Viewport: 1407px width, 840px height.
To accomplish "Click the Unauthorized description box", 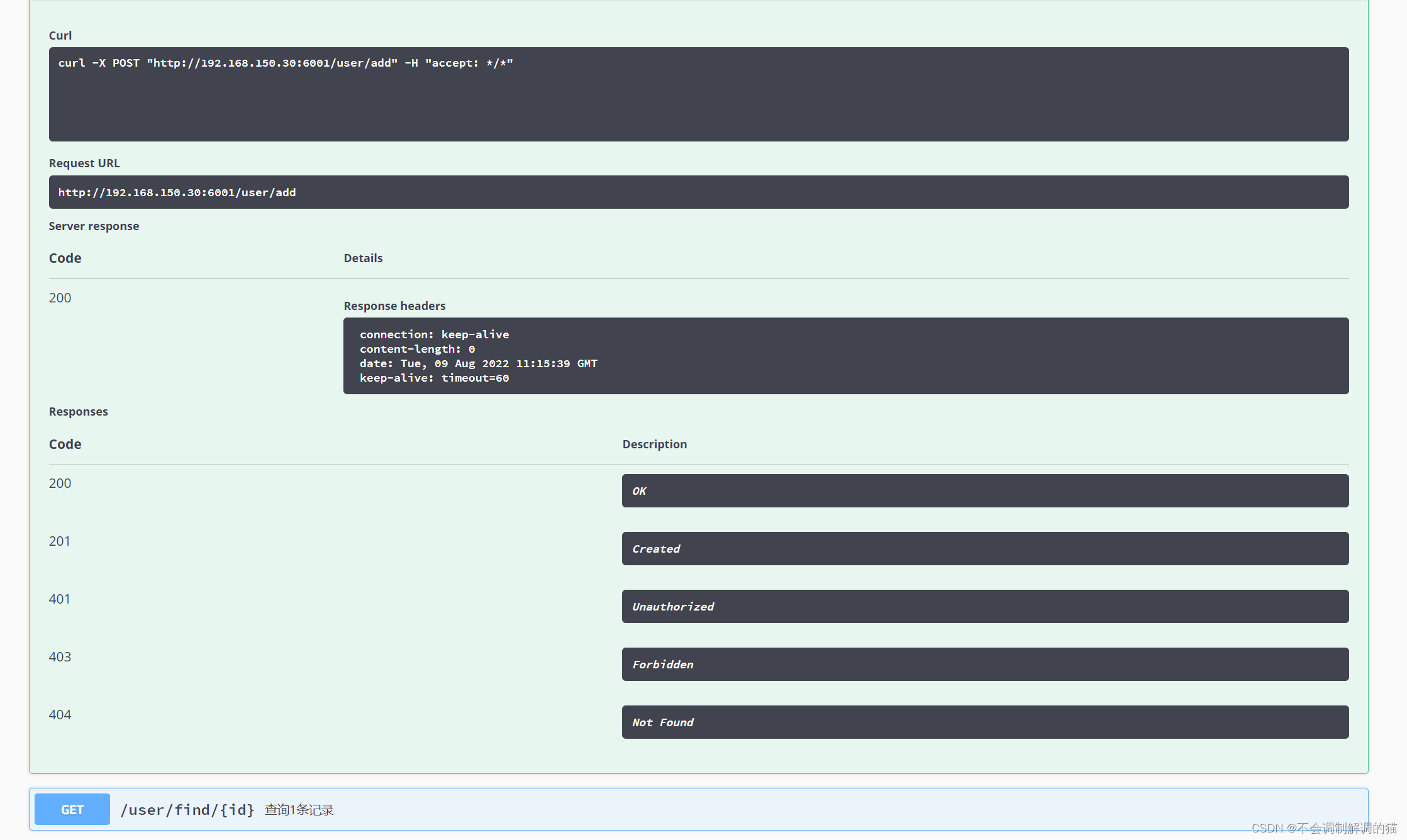I will click(x=985, y=606).
